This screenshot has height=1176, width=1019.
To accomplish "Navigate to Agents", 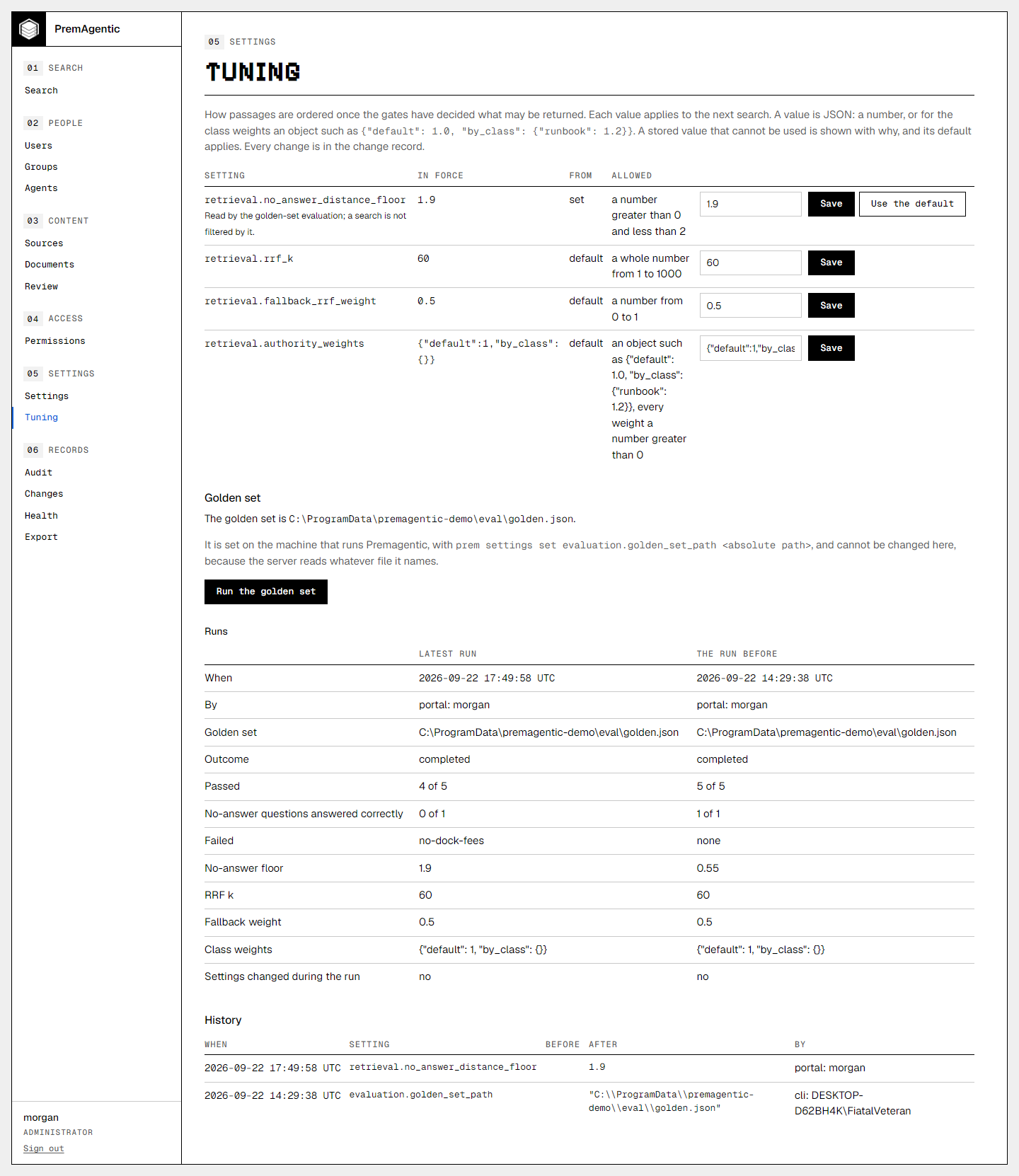I will [x=42, y=188].
